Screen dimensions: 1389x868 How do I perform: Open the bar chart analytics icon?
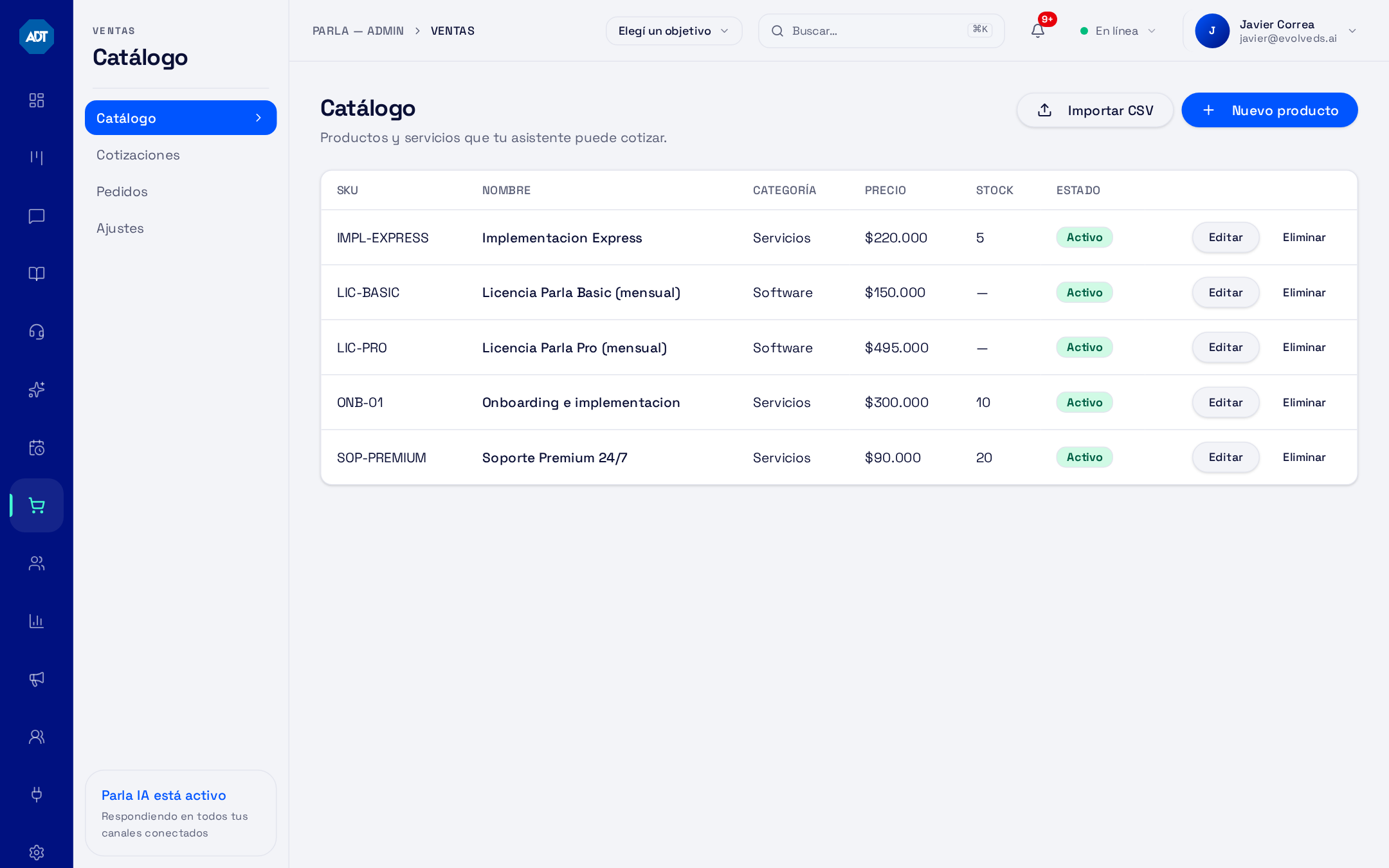tap(37, 621)
